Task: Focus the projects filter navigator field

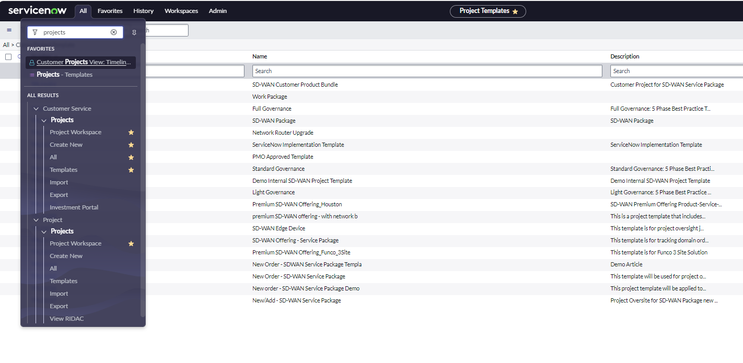Action: pos(75,32)
